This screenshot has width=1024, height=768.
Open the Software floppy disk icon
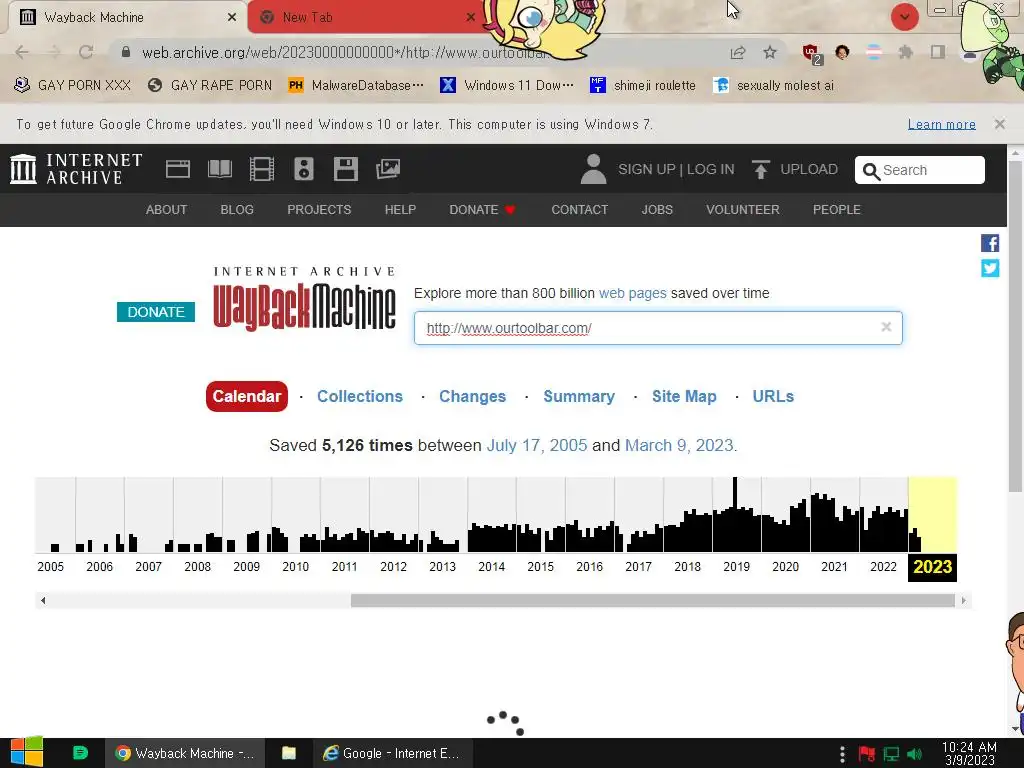345,169
